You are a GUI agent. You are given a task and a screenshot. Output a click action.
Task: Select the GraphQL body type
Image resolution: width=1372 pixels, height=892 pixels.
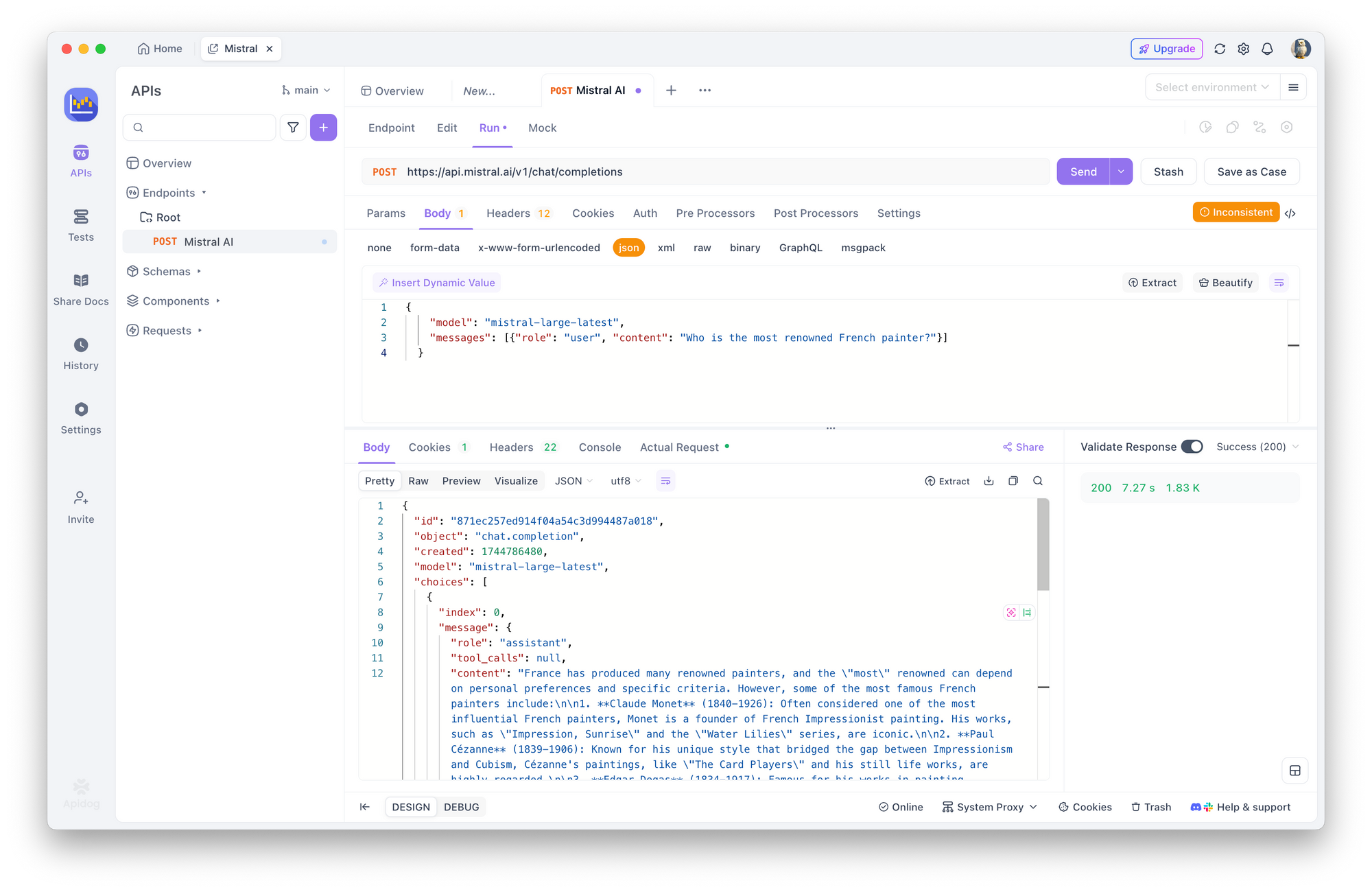coord(801,248)
